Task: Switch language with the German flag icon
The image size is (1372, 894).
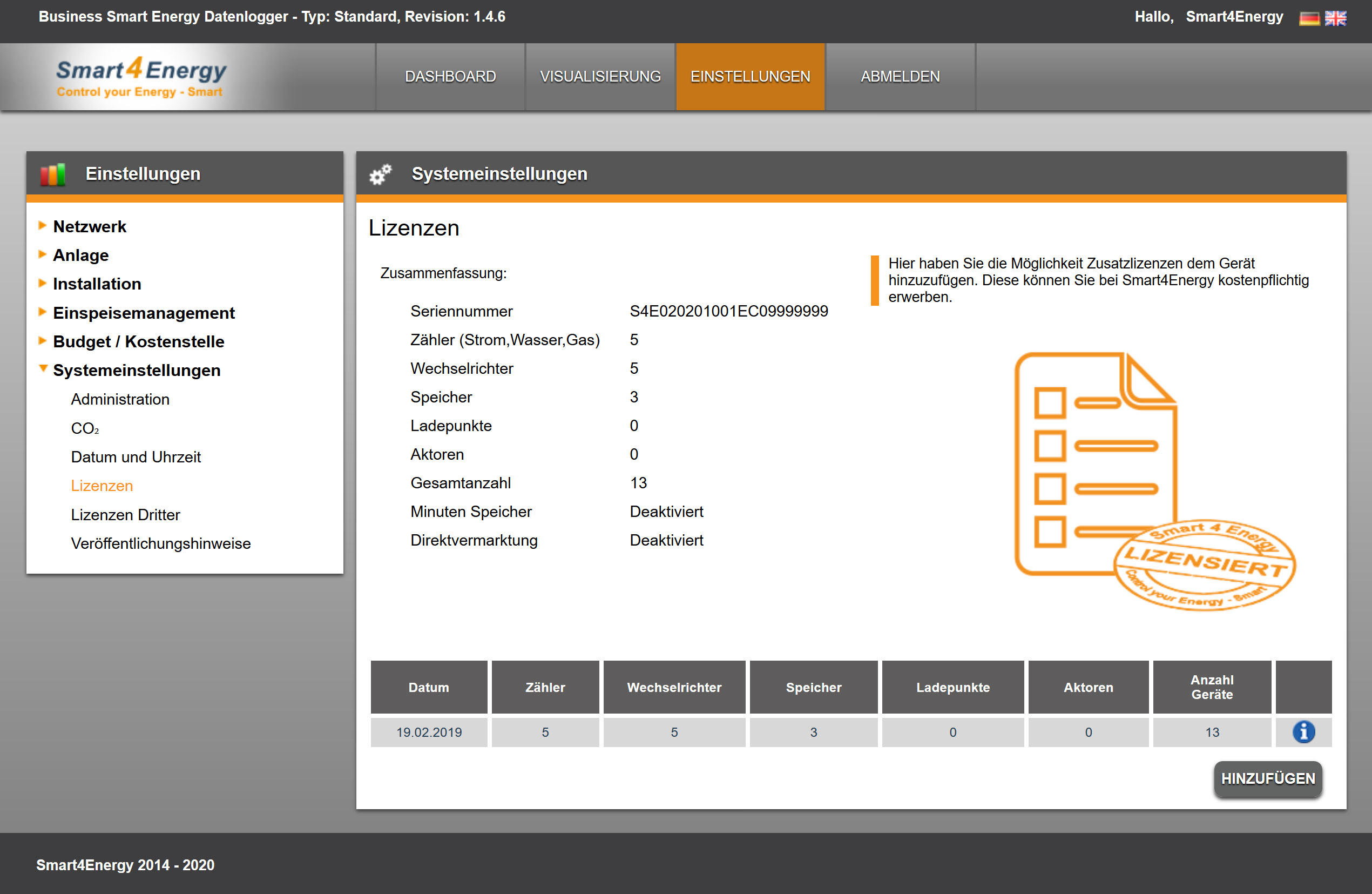Action: point(1309,18)
